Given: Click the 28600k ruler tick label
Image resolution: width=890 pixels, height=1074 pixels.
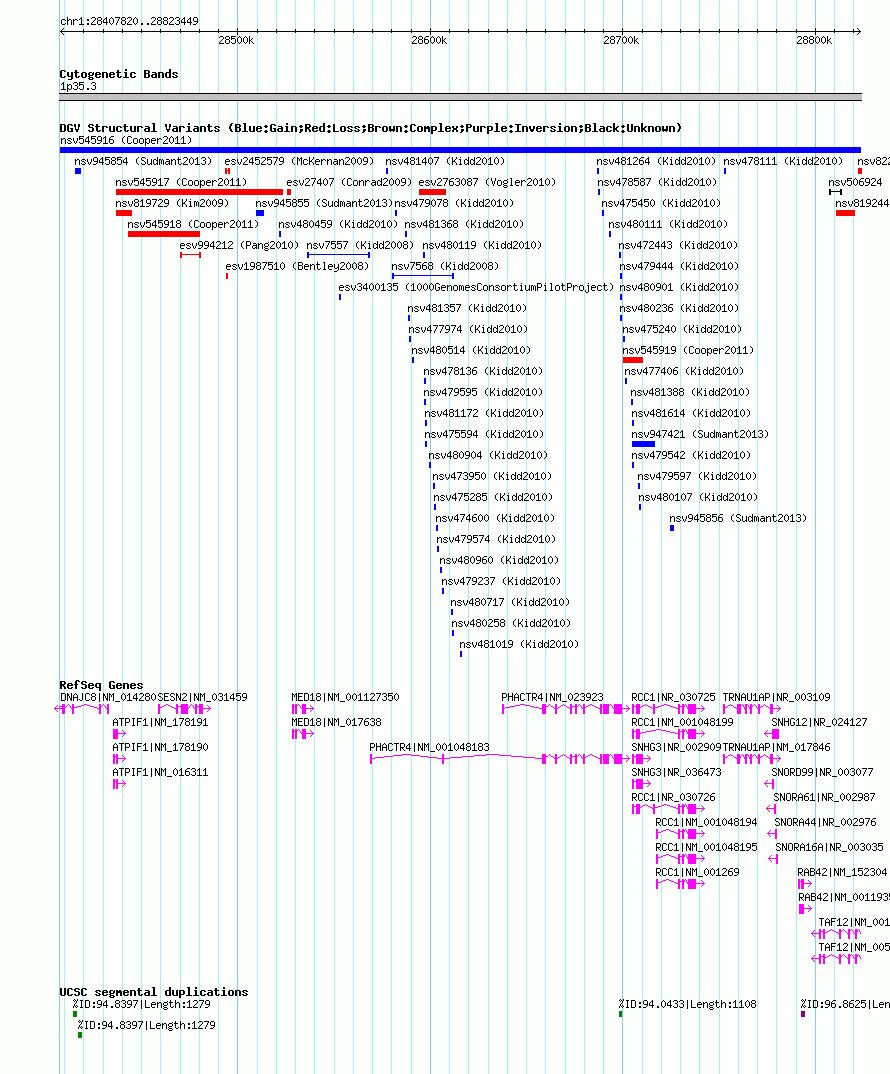Looking at the screenshot, I should pos(429,40).
